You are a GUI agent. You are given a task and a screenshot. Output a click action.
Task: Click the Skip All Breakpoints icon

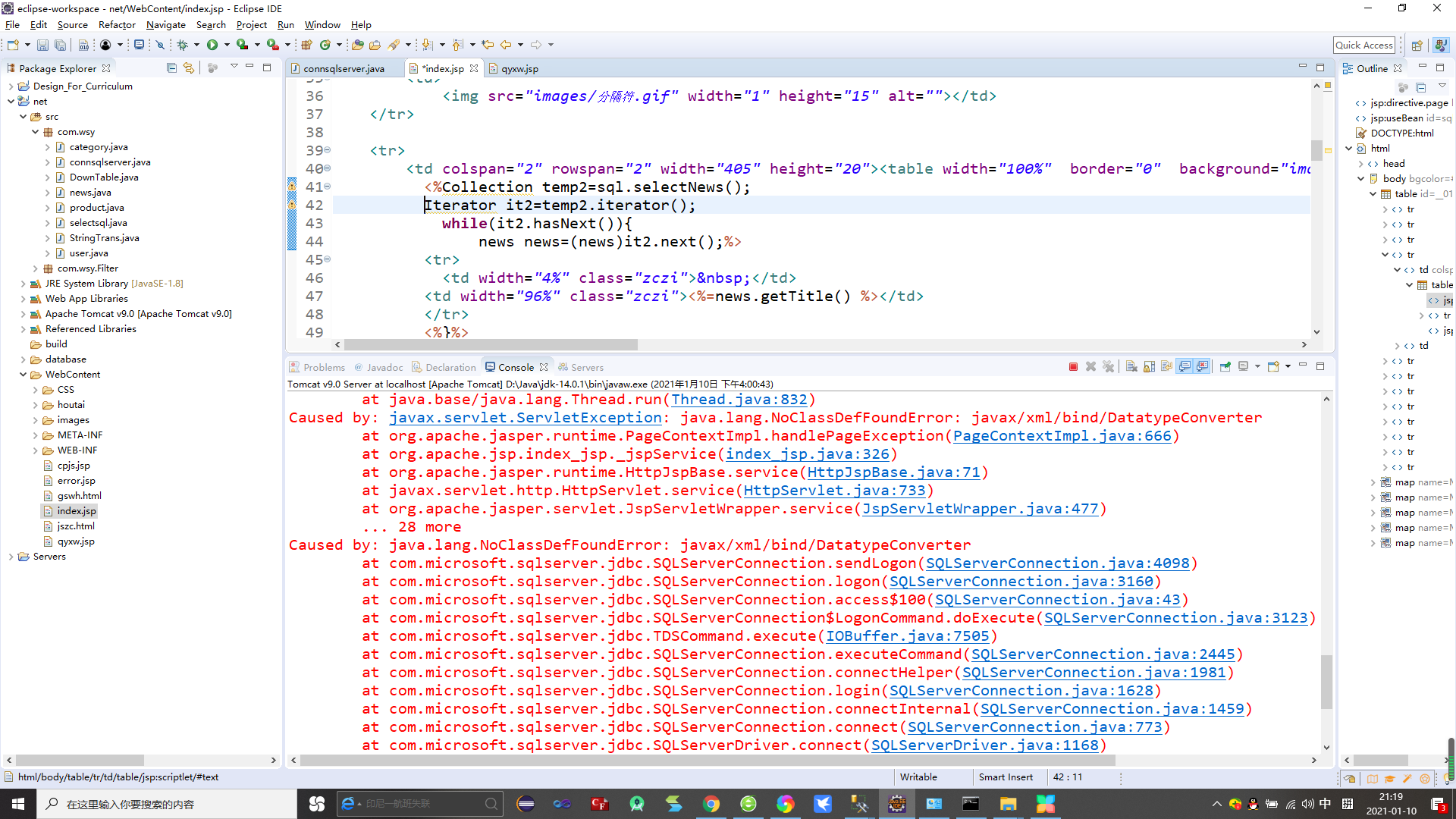[x=160, y=45]
